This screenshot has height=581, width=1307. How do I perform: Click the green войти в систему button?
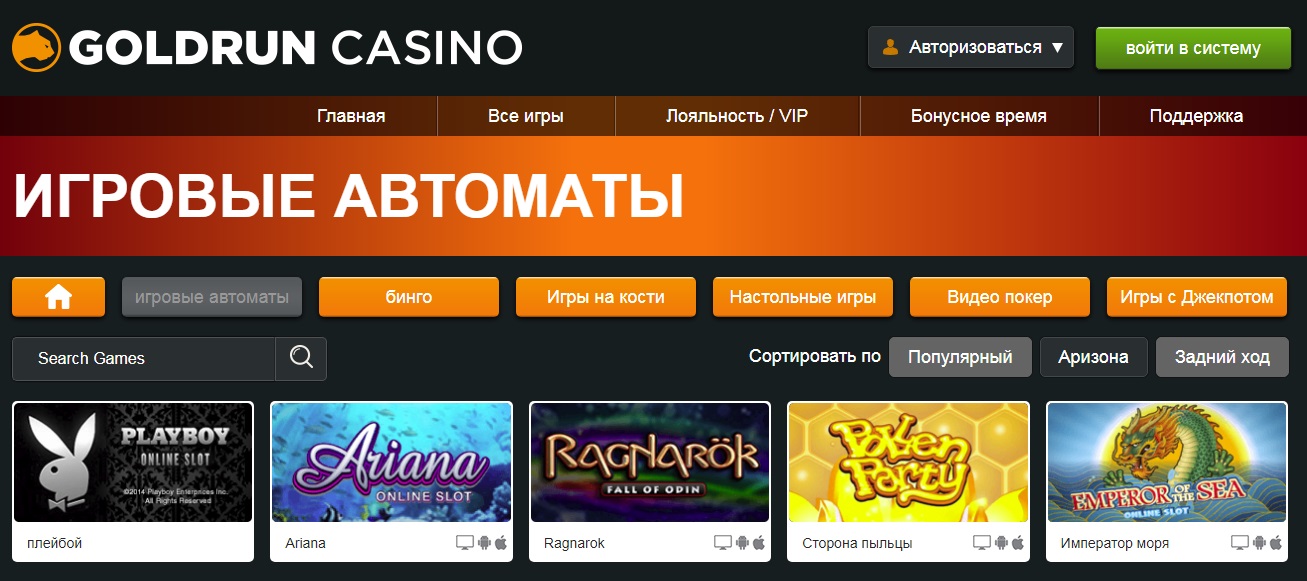point(1193,48)
